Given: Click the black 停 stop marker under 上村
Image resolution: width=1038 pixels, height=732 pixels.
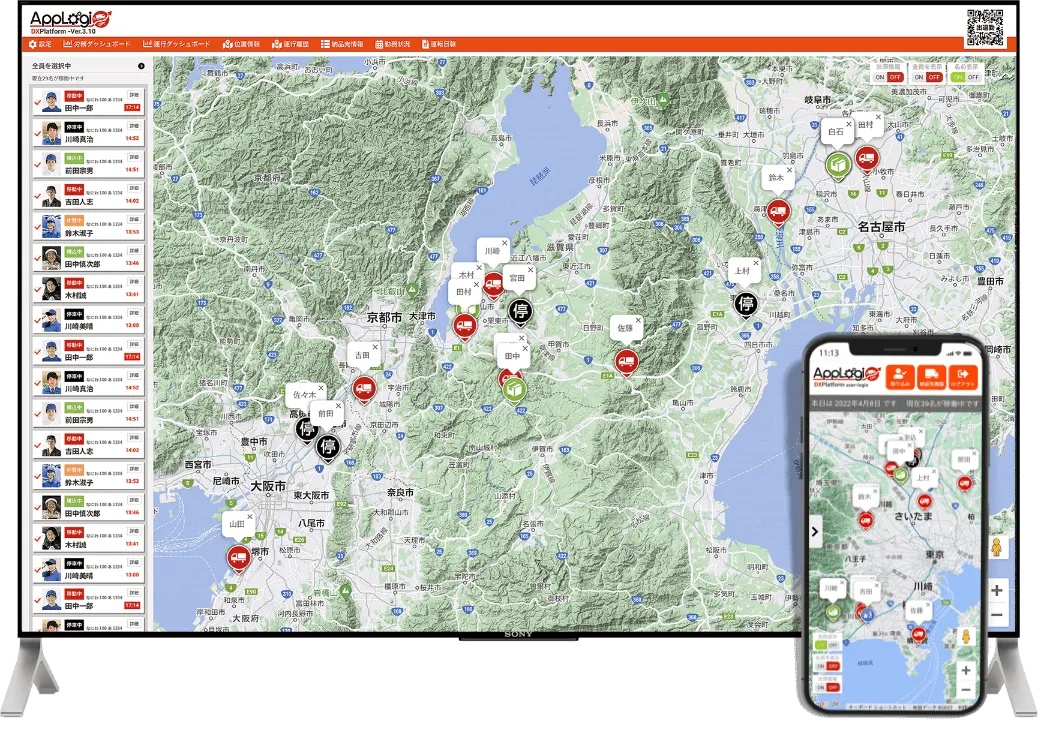Looking at the screenshot, I should pos(745,303).
